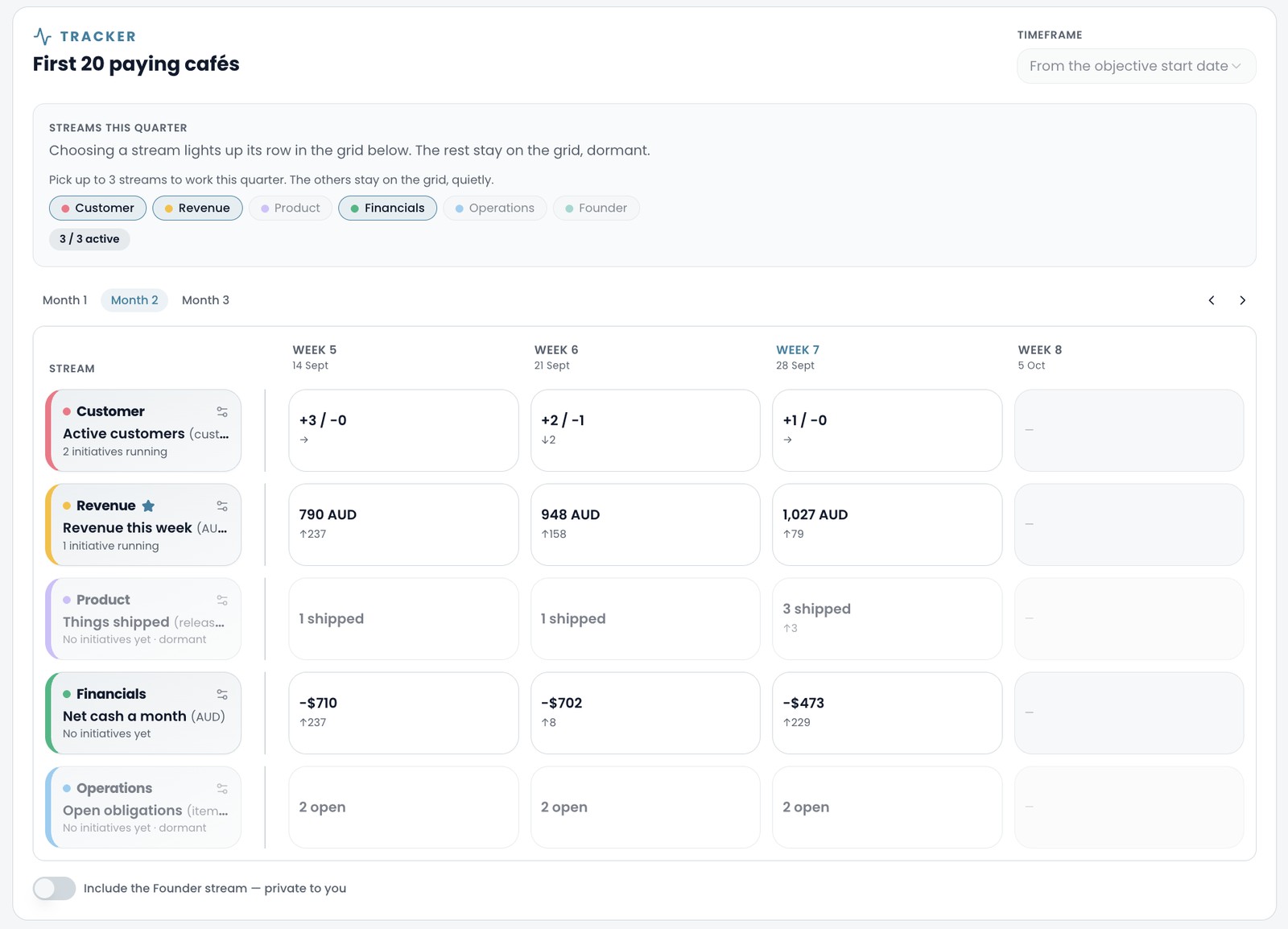Open Financials cell -$473
Viewport: 1288px width, 929px height.
tap(887, 713)
